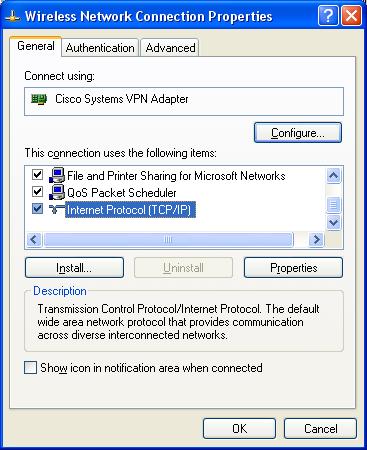Click the Cisco Systems VPN Adapter card icon
This screenshot has width=367, height=450.
click(x=39, y=99)
